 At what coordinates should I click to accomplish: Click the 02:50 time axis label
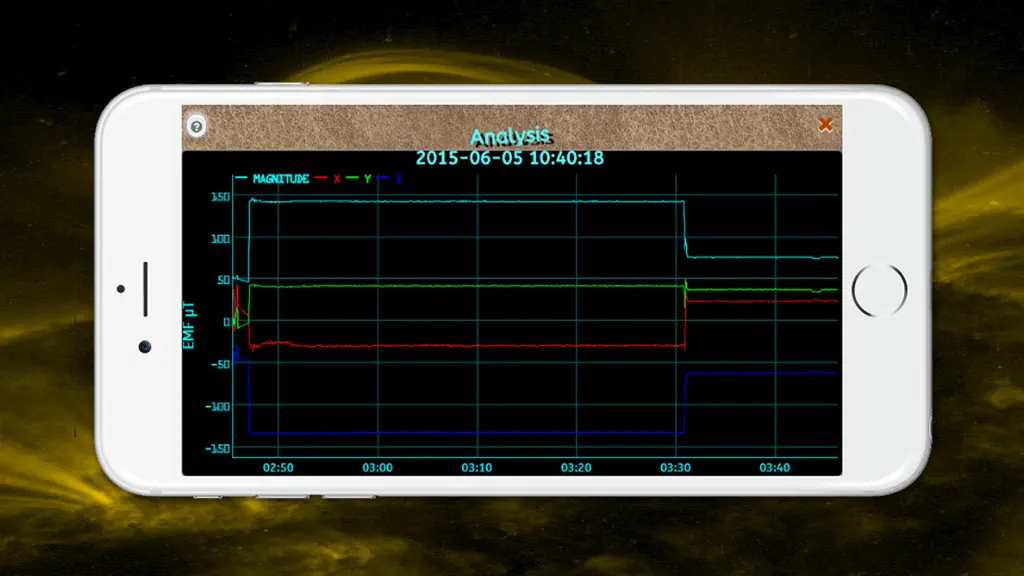(278, 468)
